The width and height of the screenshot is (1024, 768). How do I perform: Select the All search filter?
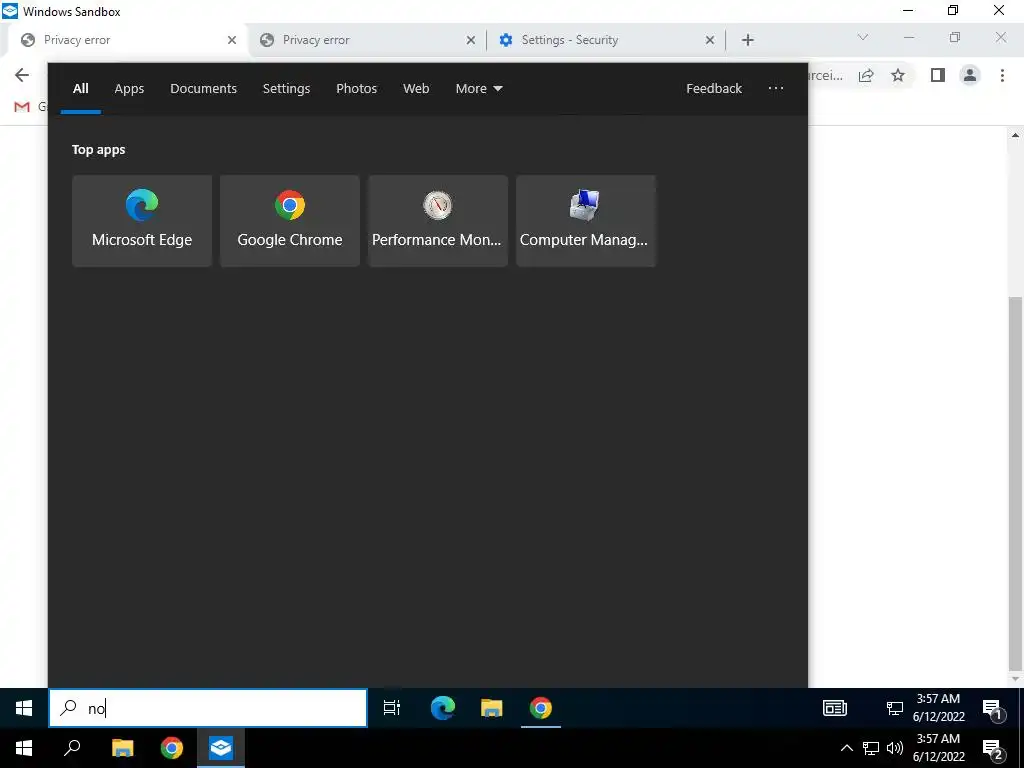[80, 88]
